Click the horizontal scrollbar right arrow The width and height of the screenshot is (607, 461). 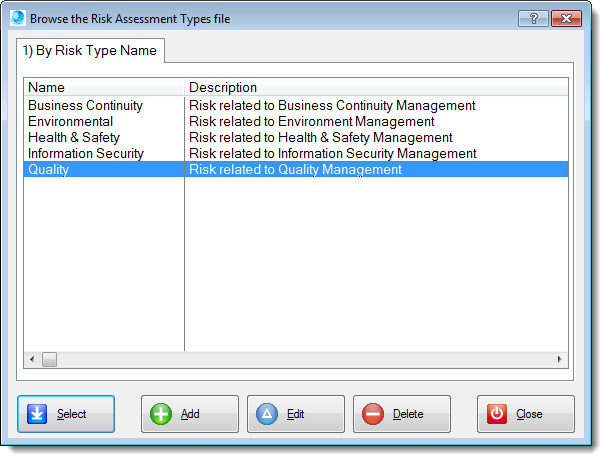[561, 359]
